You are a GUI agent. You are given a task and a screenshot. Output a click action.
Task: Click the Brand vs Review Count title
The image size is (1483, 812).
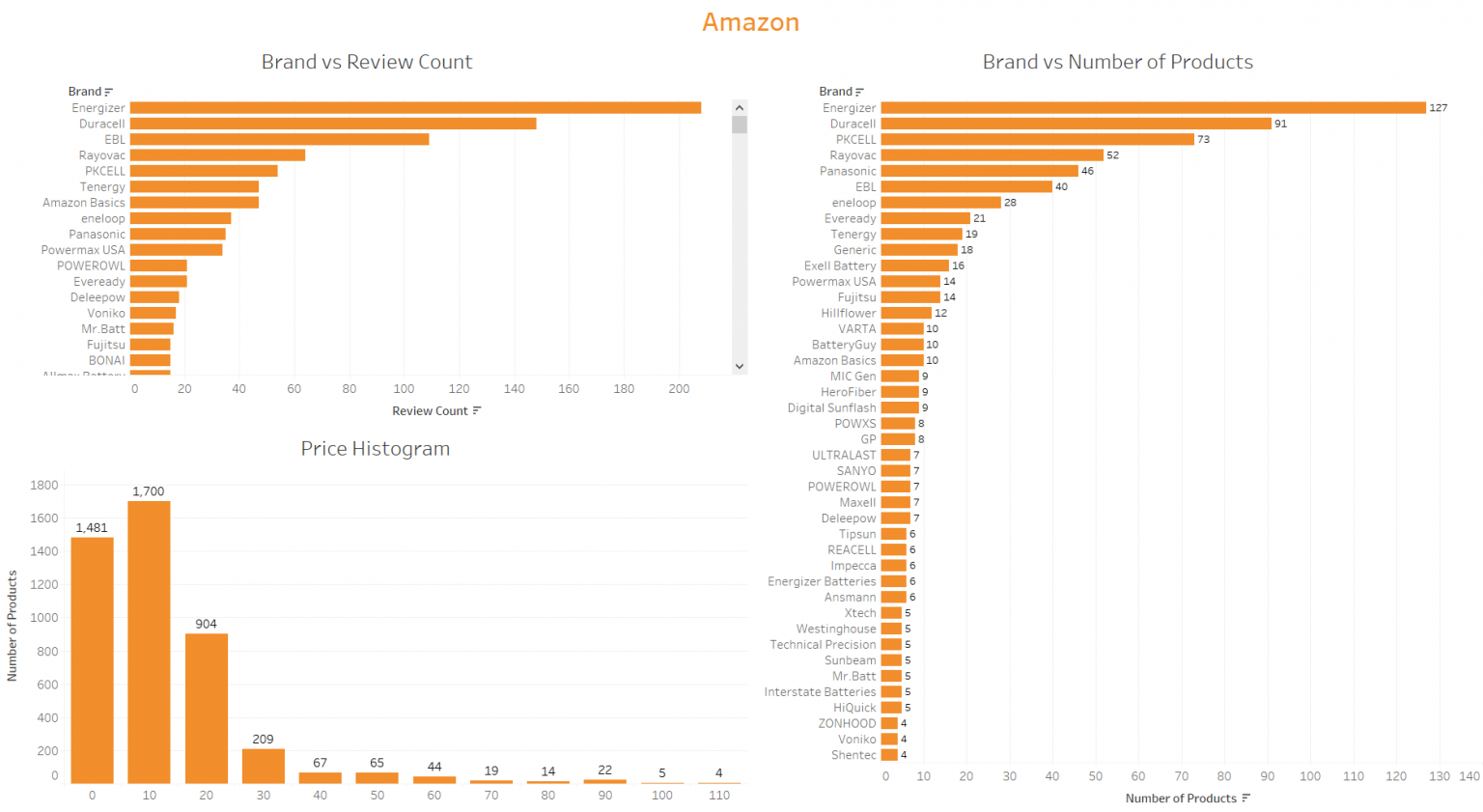[x=367, y=62]
